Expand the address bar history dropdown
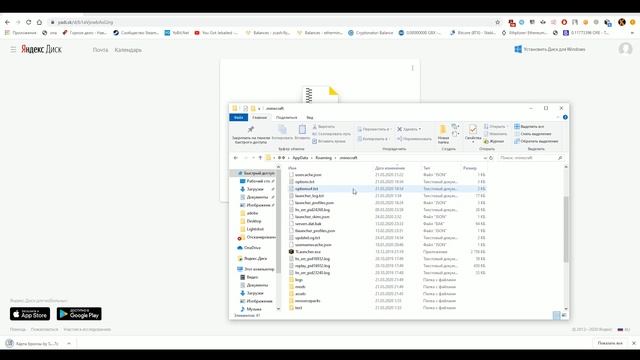 [485, 158]
